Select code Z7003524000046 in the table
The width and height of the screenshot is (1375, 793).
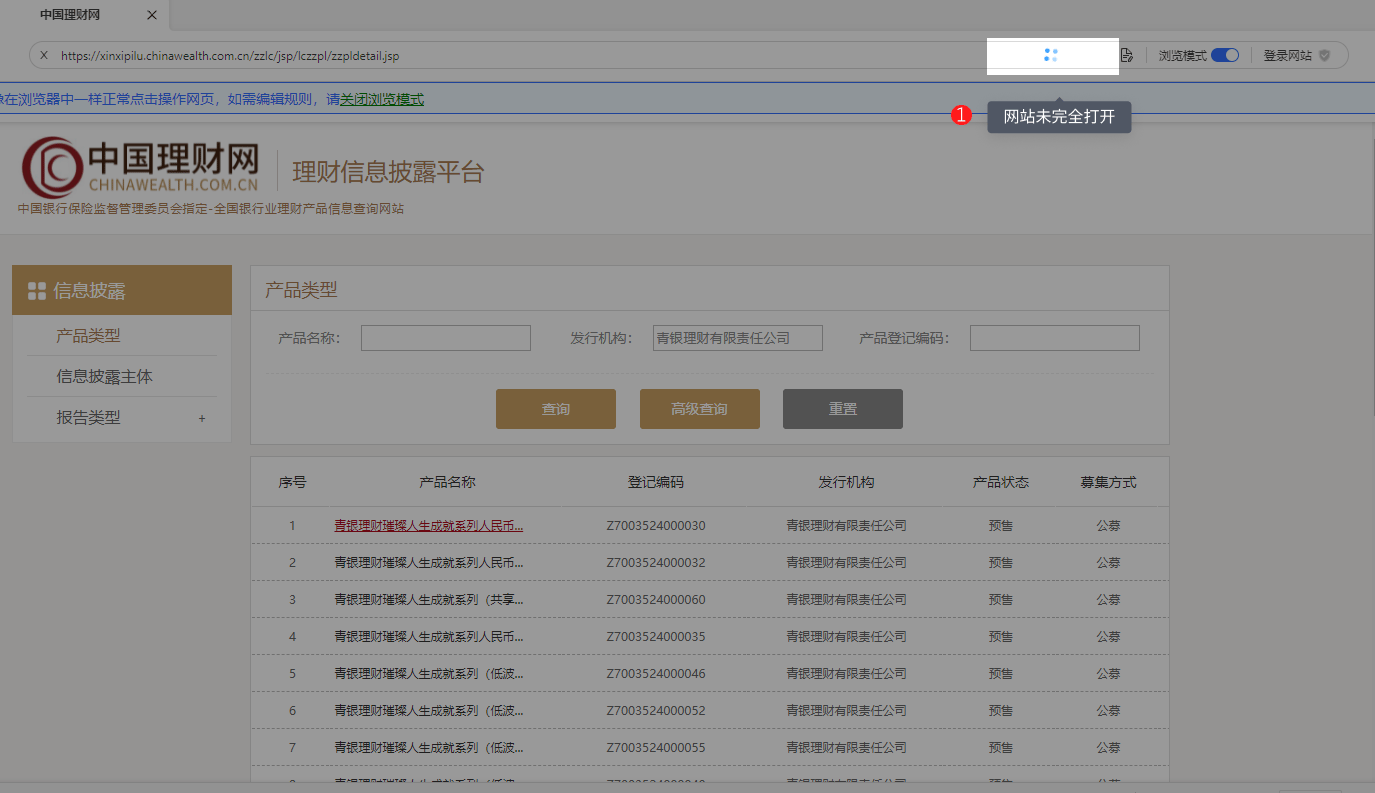(656, 673)
